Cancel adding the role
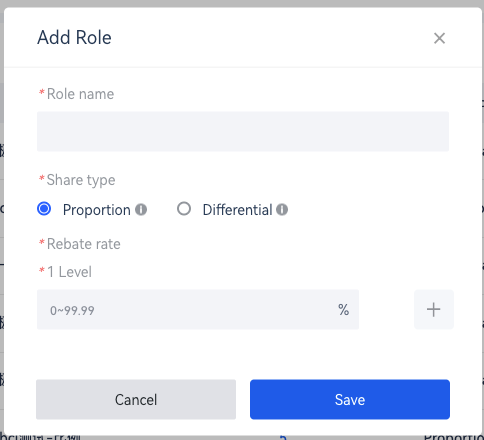The height and width of the screenshot is (440, 484). pyautogui.click(x=136, y=399)
